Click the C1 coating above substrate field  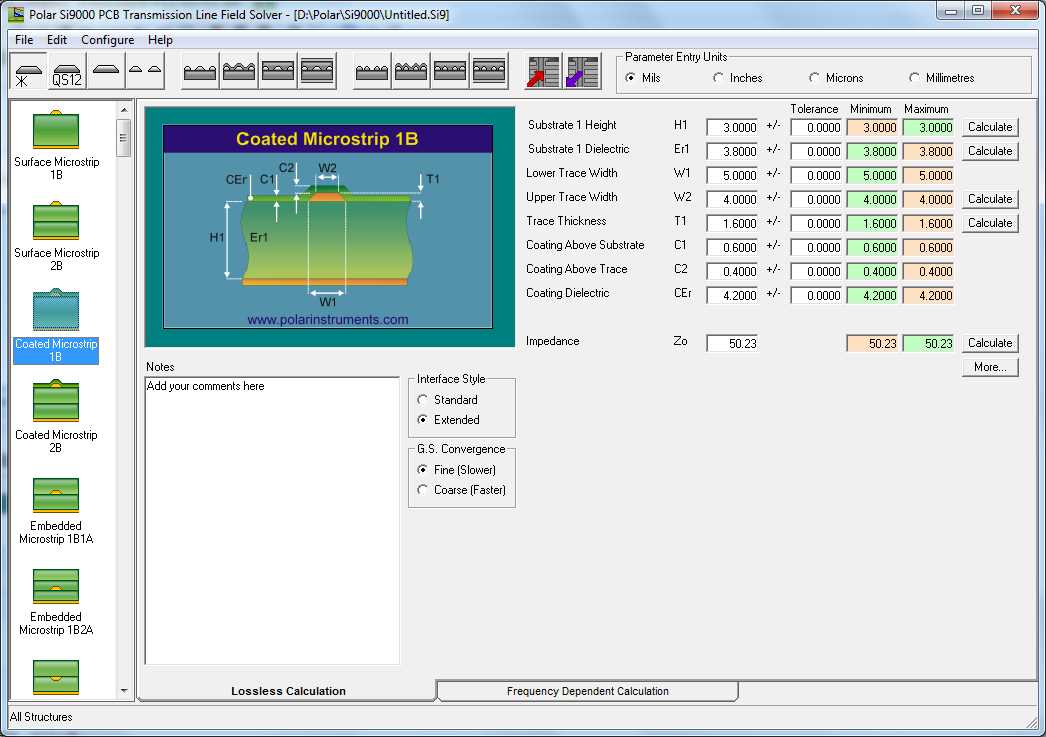coord(732,247)
